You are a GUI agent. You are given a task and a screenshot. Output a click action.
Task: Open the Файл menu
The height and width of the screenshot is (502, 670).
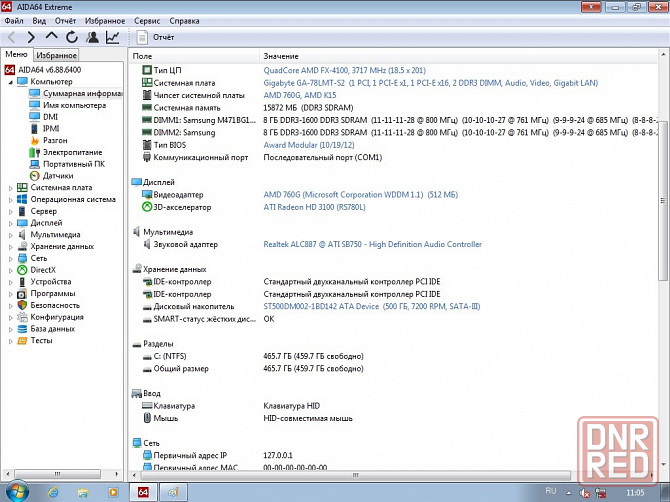(x=14, y=21)
